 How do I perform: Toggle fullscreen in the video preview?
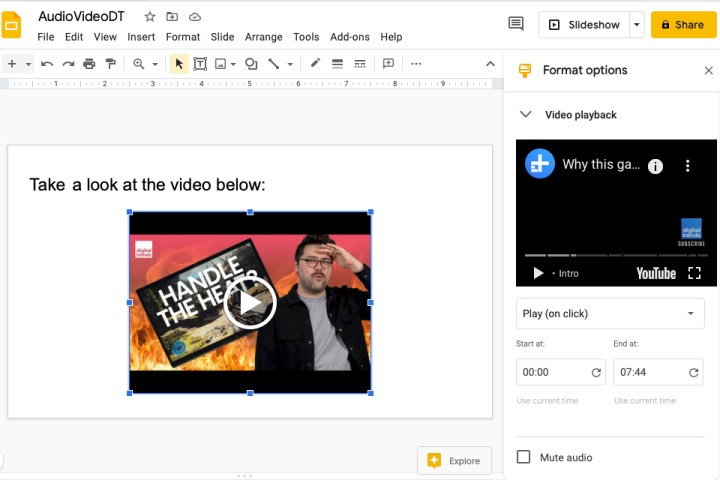click(x=694, y=273)
